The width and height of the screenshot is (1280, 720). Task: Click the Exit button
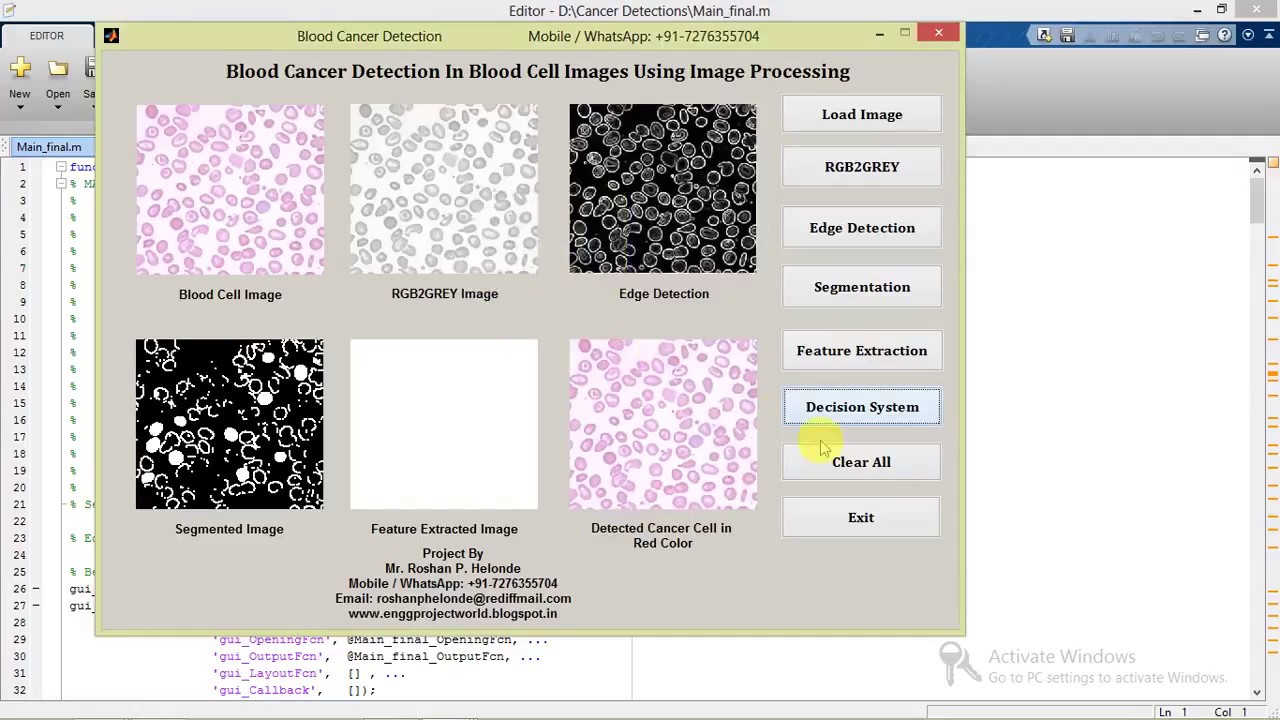pyautogui.click(x=862, y=518)
